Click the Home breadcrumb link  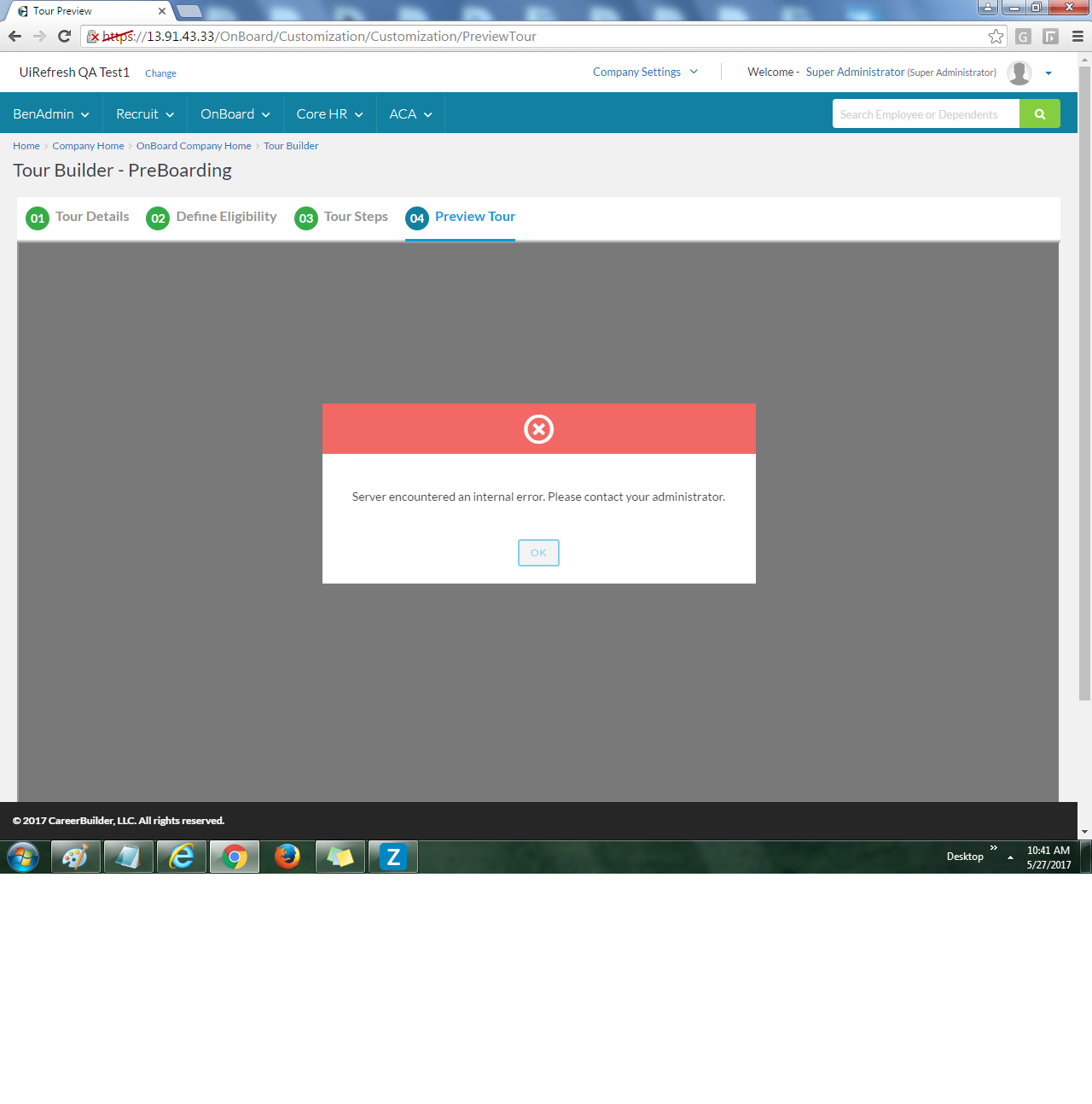(26, 146)
